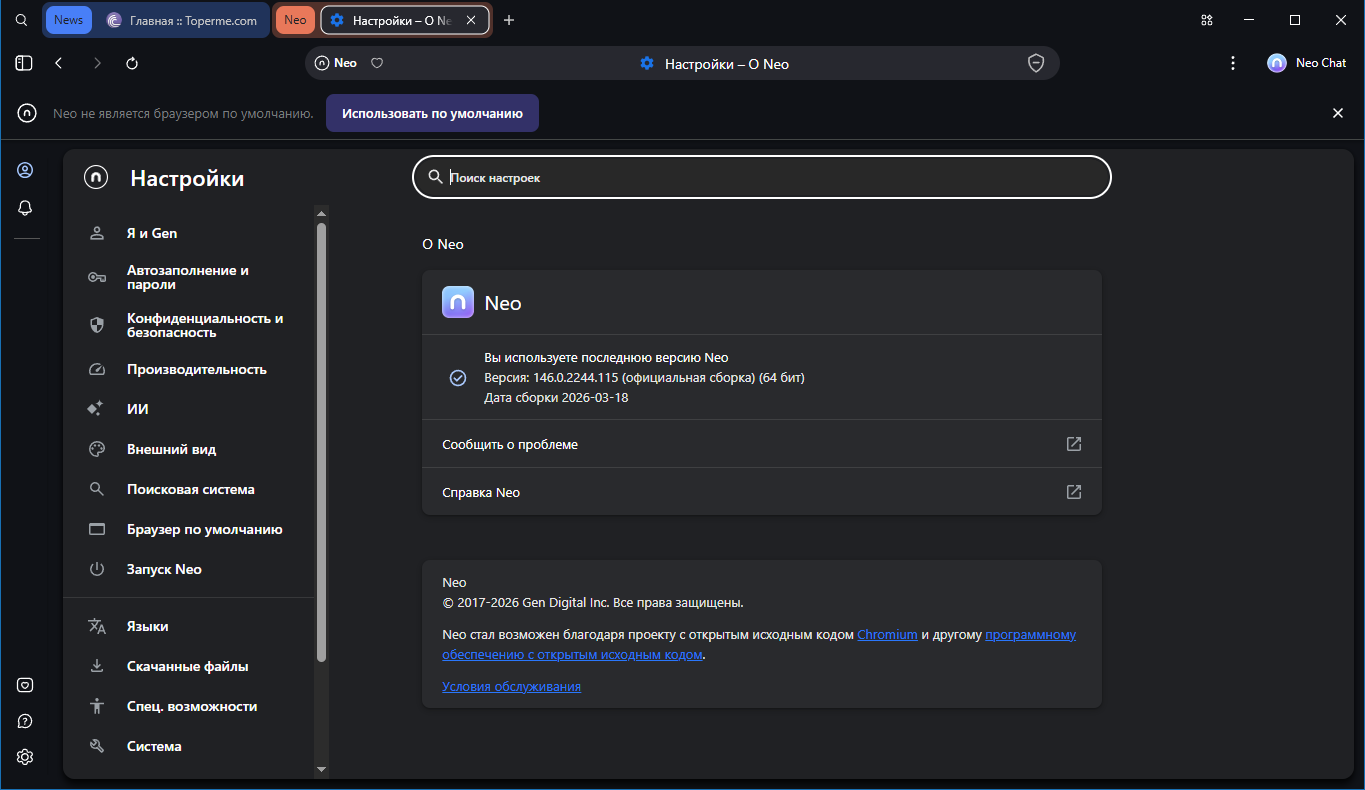This screenshot has width=1365, height=790.
Task: Open Скачанные файлы settings
Action: [x=188, y=666]
